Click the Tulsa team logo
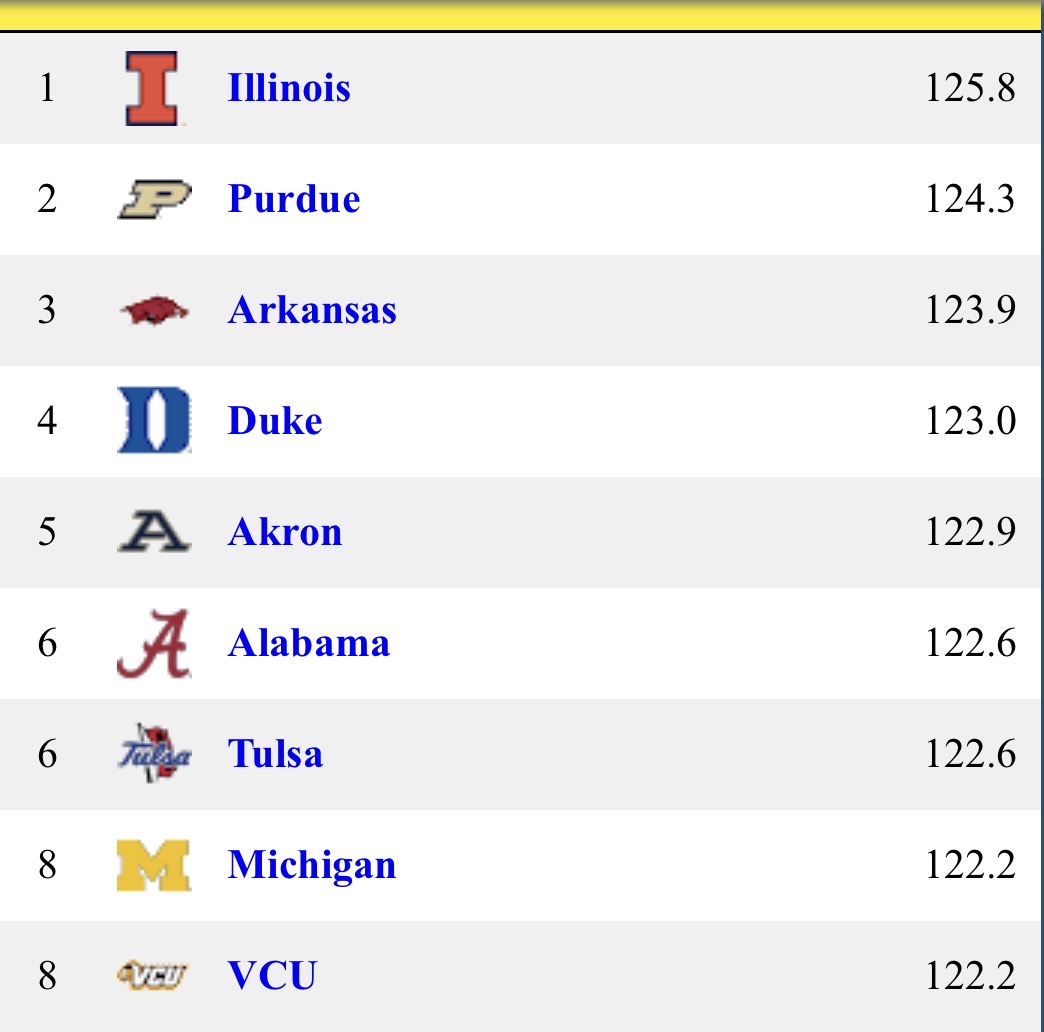Screen dimensions: 1044x1032 [153, 754]
